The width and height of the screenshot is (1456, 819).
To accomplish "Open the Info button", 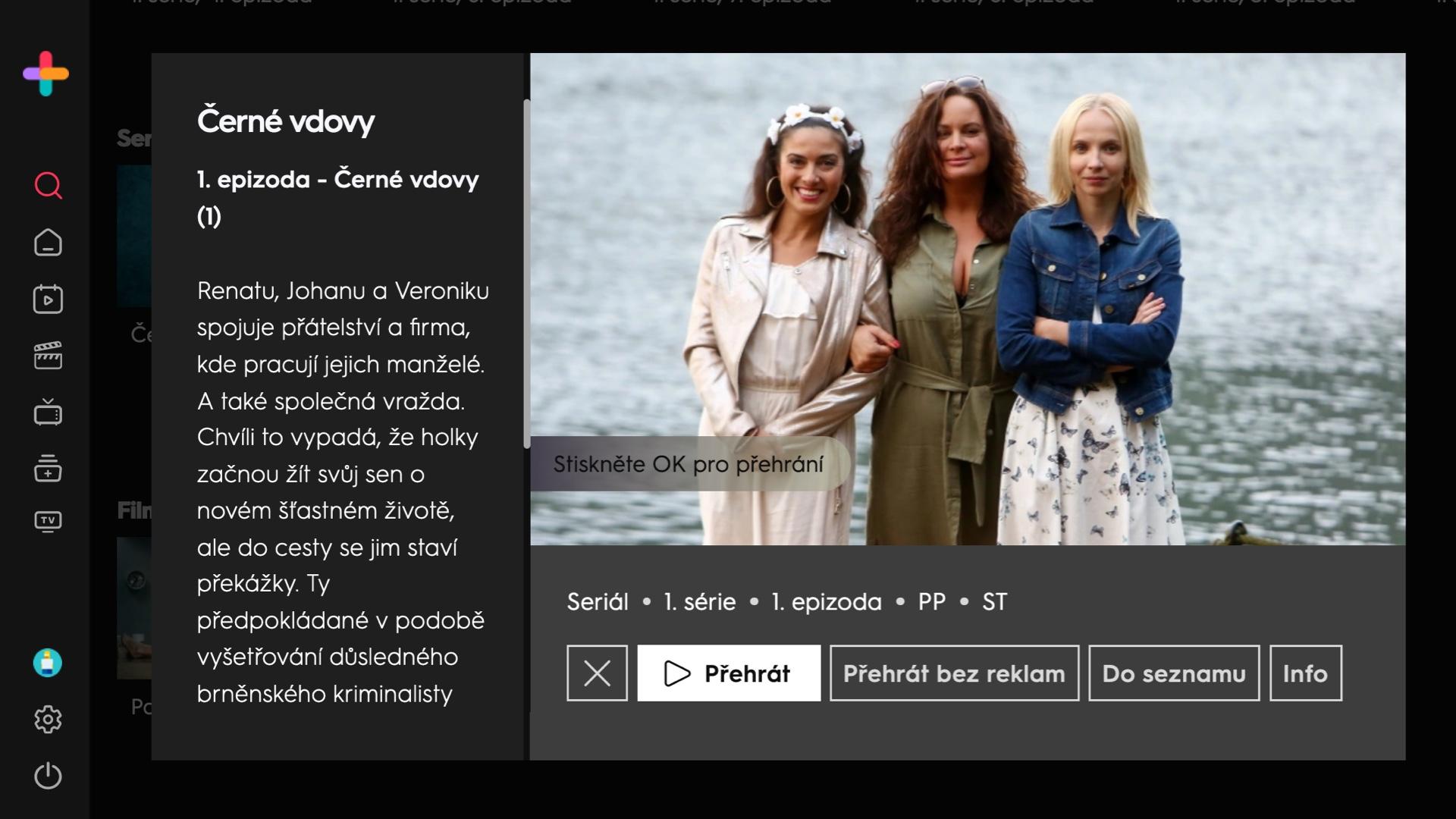I will [x=1305, y=673].
